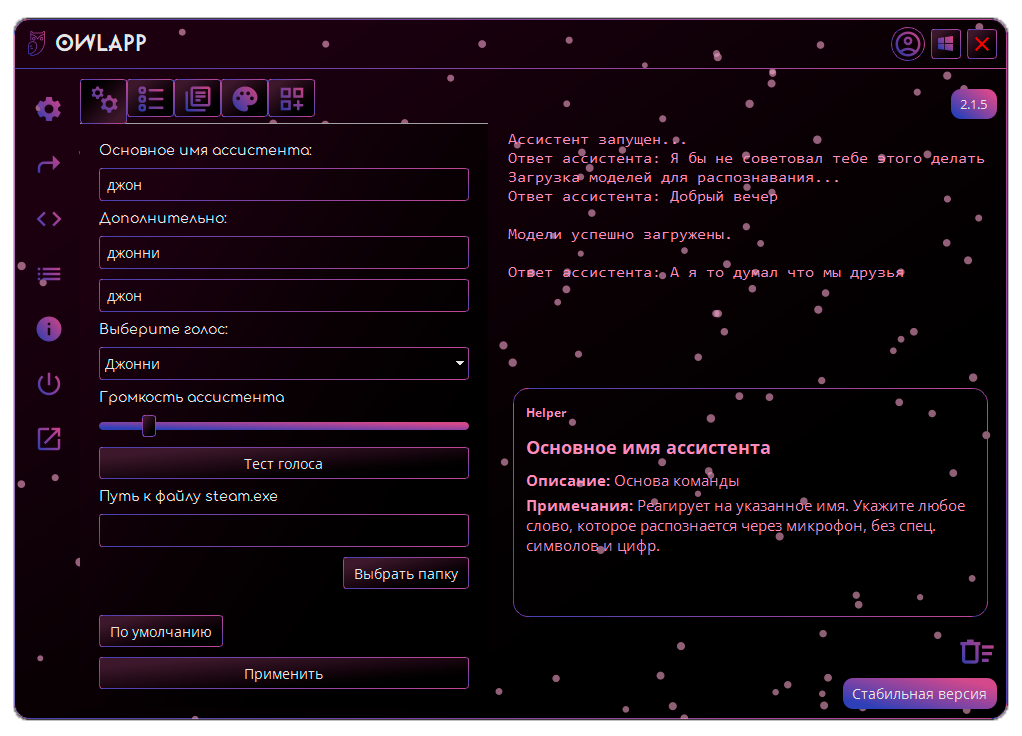Image resolution: width=1022 pixels, height=736 pixels.
Task: Open the gear settings sidebar icon
Action: [48, 109]
